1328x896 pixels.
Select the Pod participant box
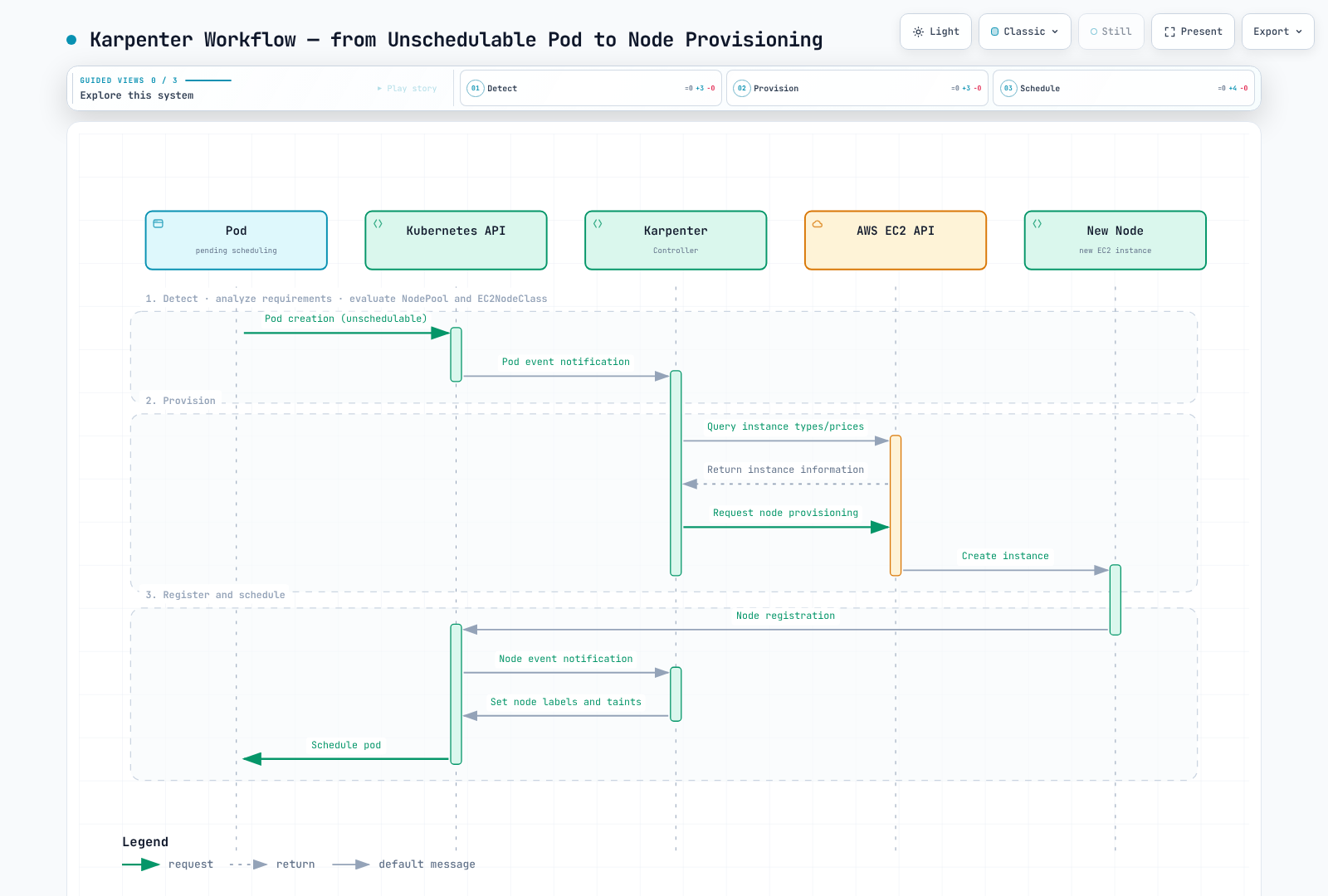(237, 241)
